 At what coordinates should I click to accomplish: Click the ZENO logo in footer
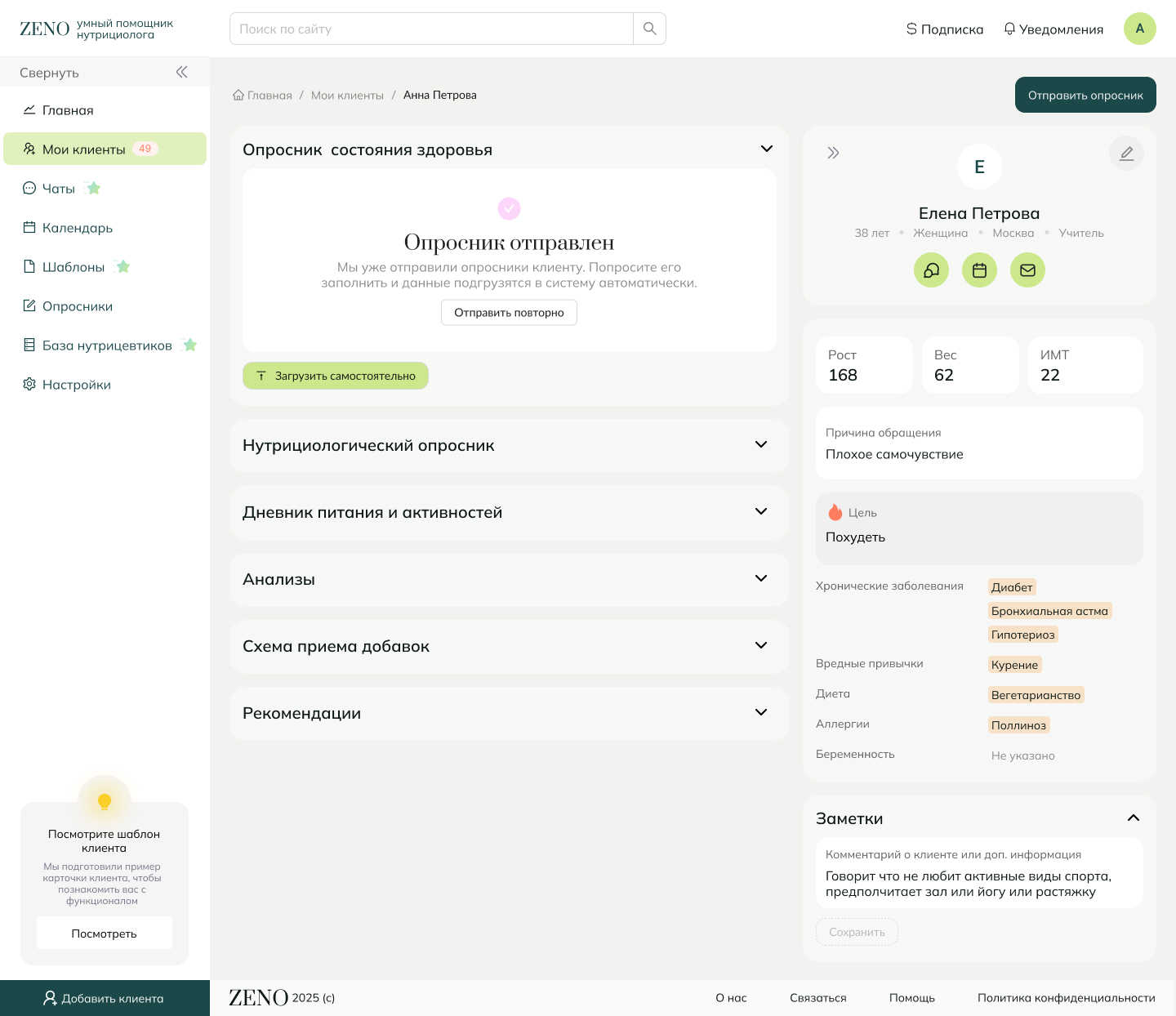tap(258, 997)
